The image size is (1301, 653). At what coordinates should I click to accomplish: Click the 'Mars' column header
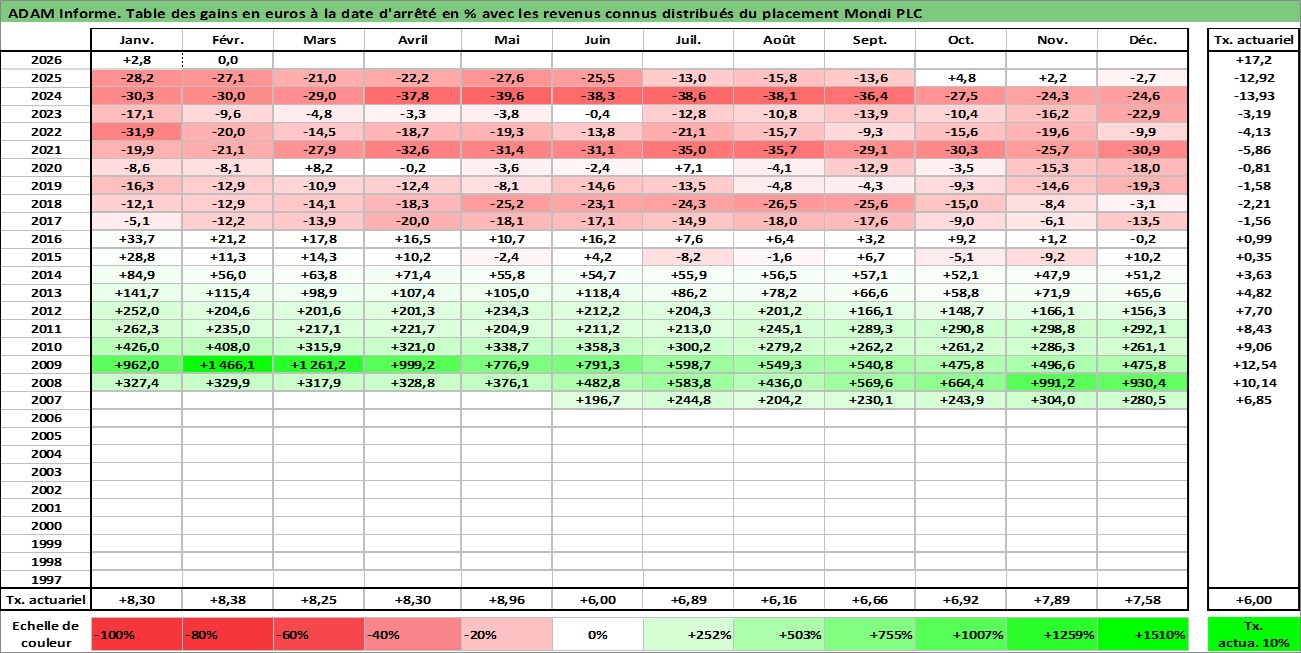[318, 41]
